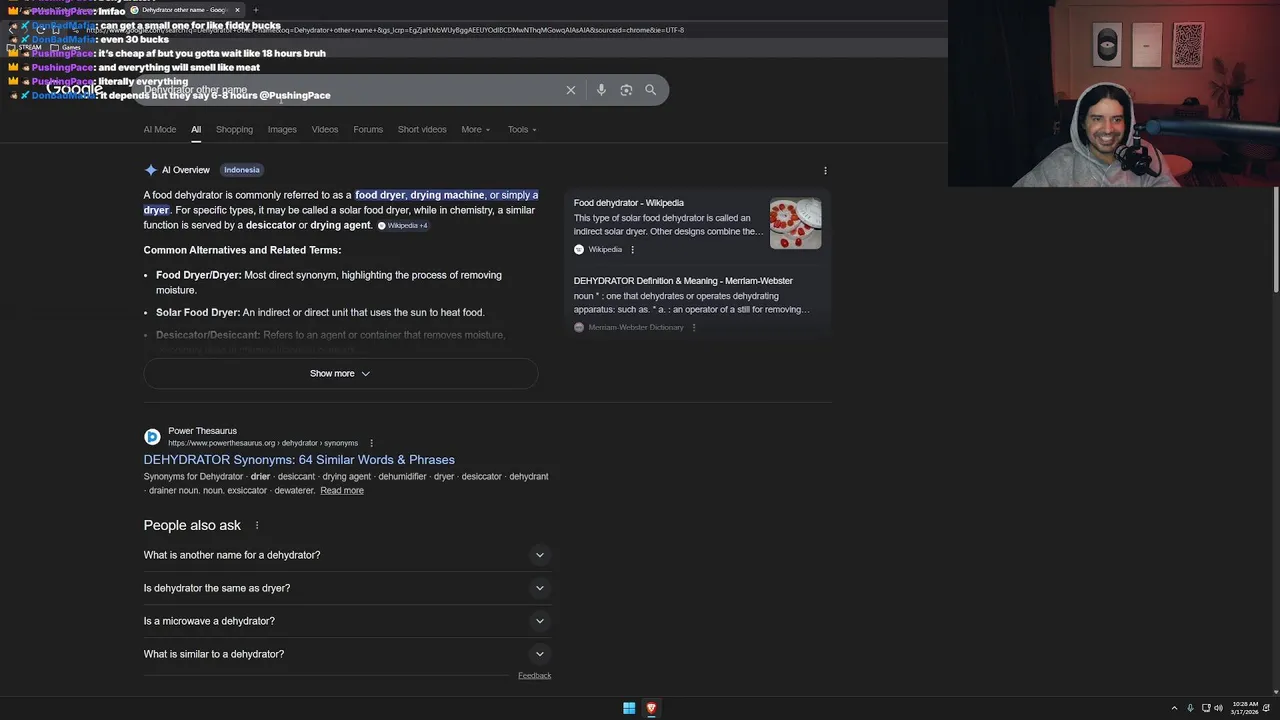Image resolution: width=1280 pixels, height=720 pixels.
Task: Clear the search box with the X icon
Action: tap(571, 90)
